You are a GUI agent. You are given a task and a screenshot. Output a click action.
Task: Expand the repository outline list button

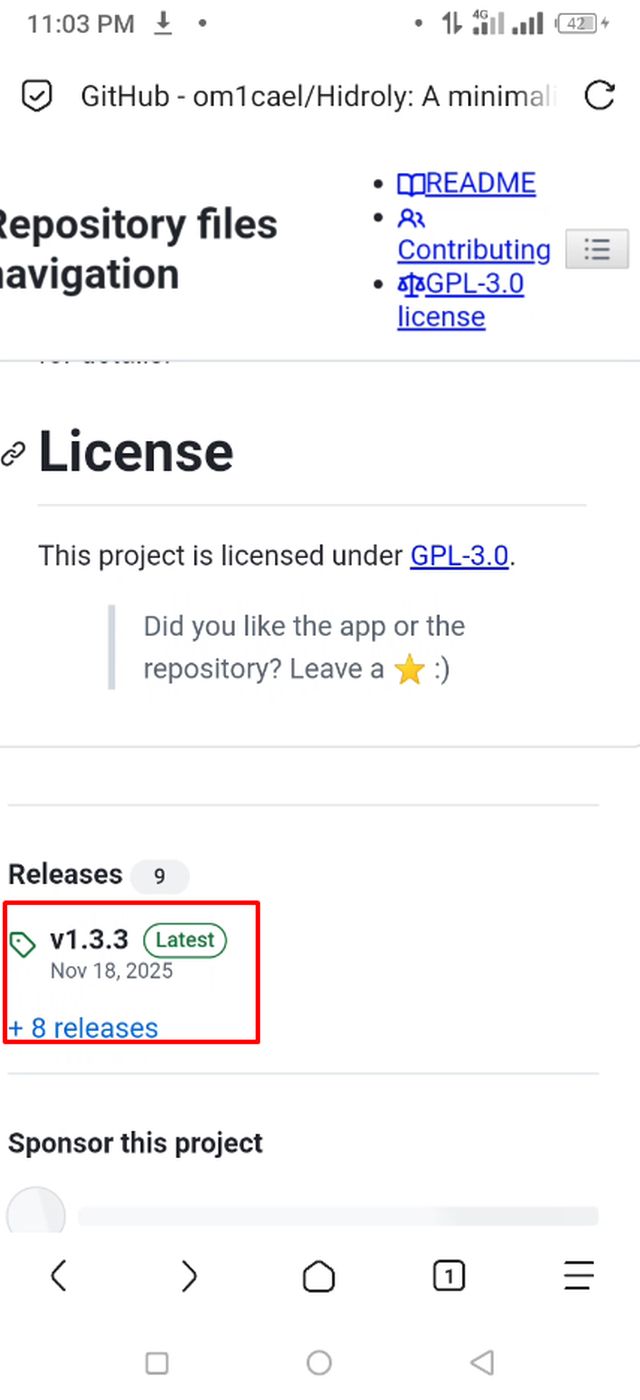click(x=597, y=249)
